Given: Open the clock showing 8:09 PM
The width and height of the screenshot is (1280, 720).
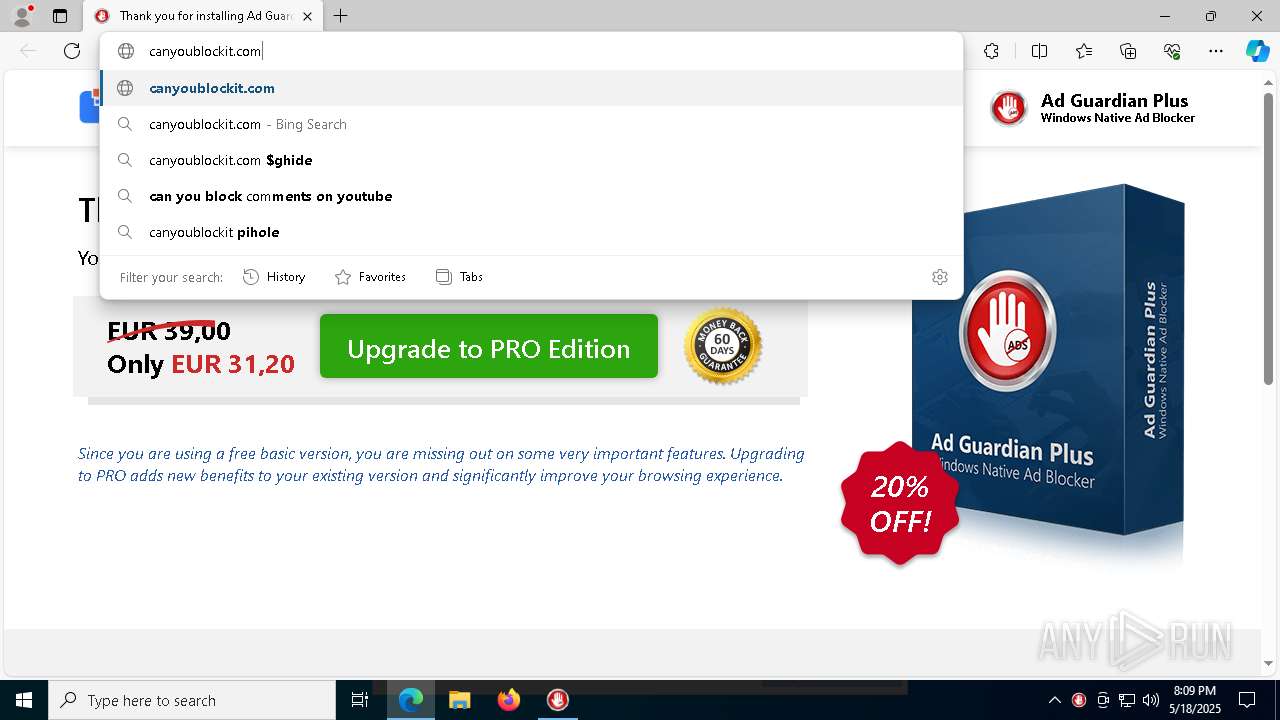Looking at the screenshot, I should pyautogui.click(x=1195, y=700).
